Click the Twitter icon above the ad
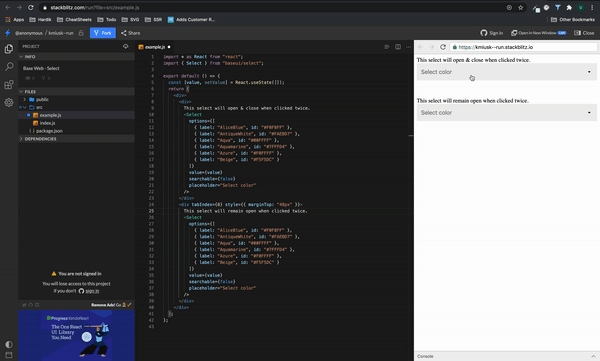Image resolution: width=600 pixels, height=361 pixels. tap(24, 305)
